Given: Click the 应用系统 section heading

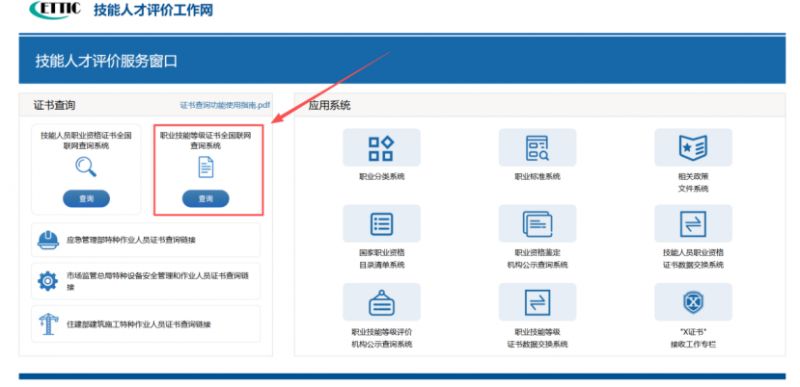Looking at the screenshot, I should coord(330,106).
